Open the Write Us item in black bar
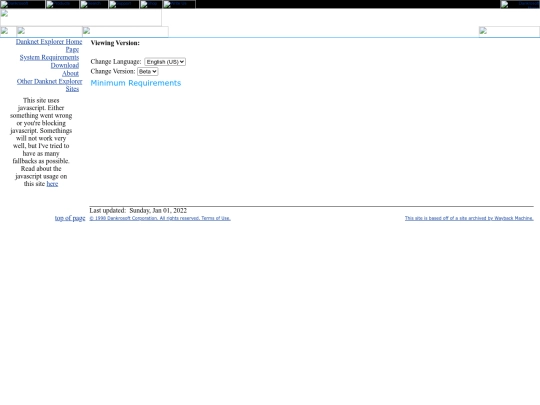The height and width of the screenshot is (405, 540). pos(179,4)
